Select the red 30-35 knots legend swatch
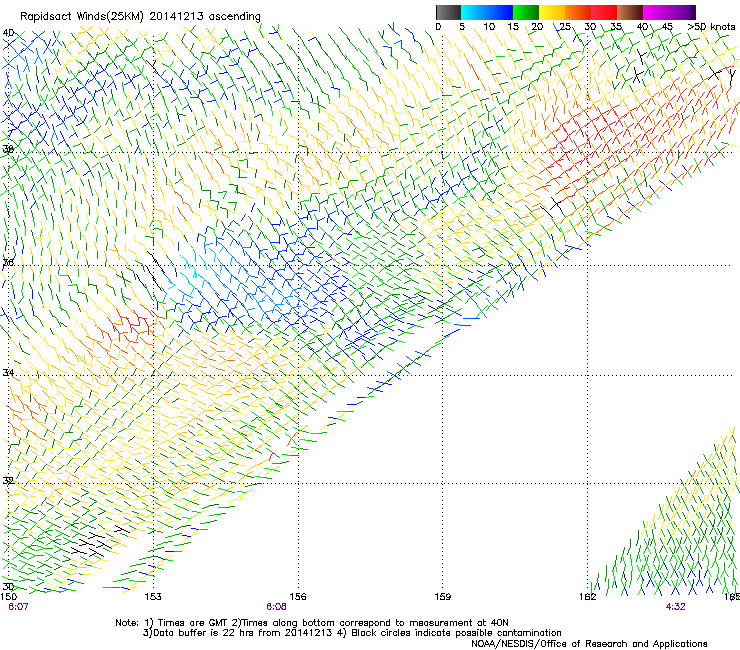Viewport: 740px width, 650px height. (604, 12)
